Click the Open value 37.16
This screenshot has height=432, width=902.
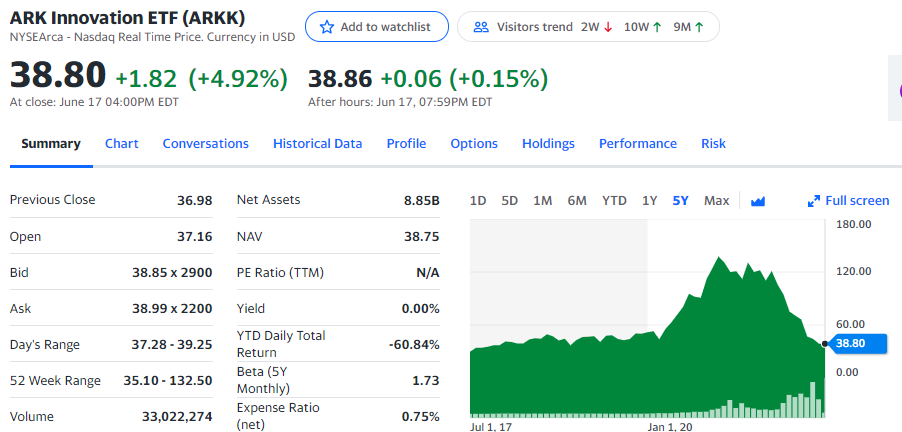coord(194,236)
